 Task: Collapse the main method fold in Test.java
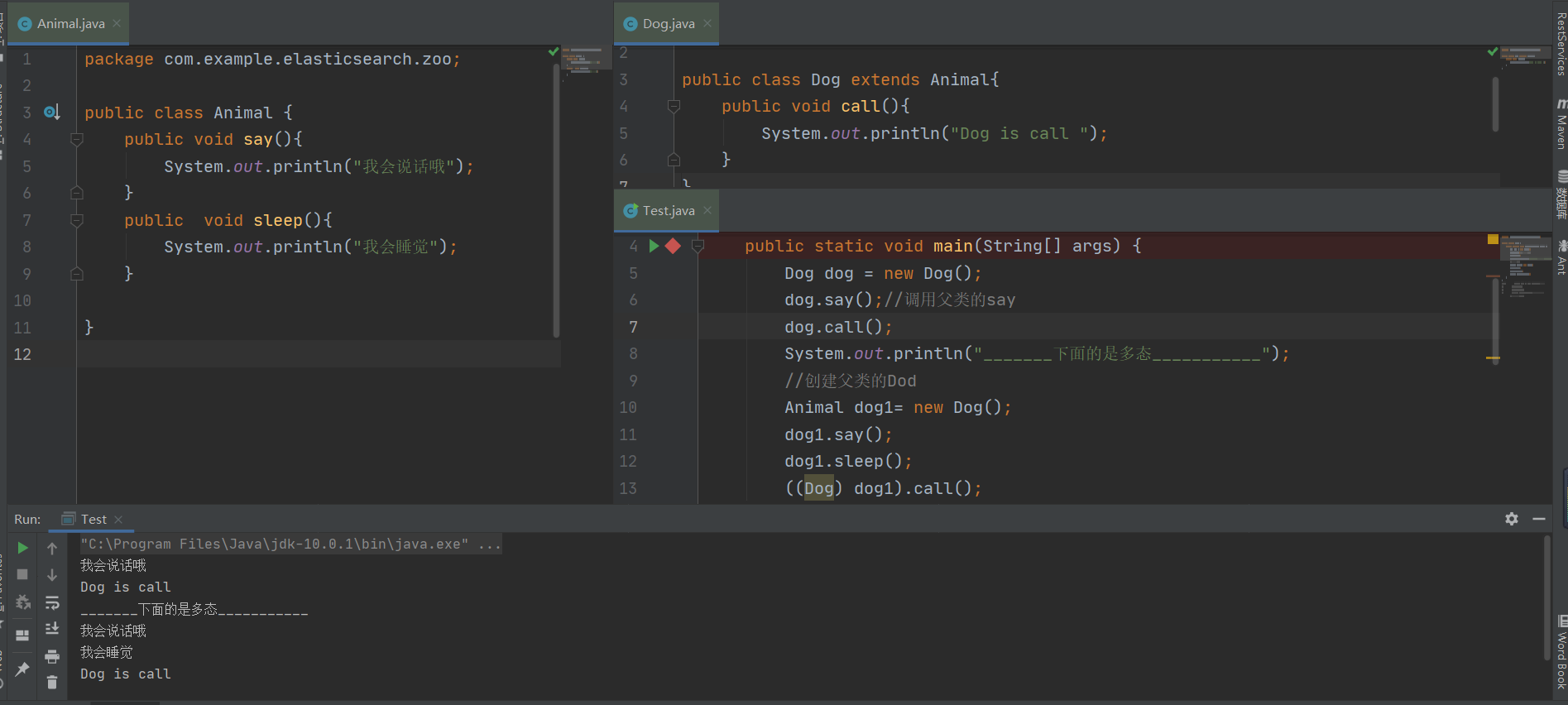698,246
